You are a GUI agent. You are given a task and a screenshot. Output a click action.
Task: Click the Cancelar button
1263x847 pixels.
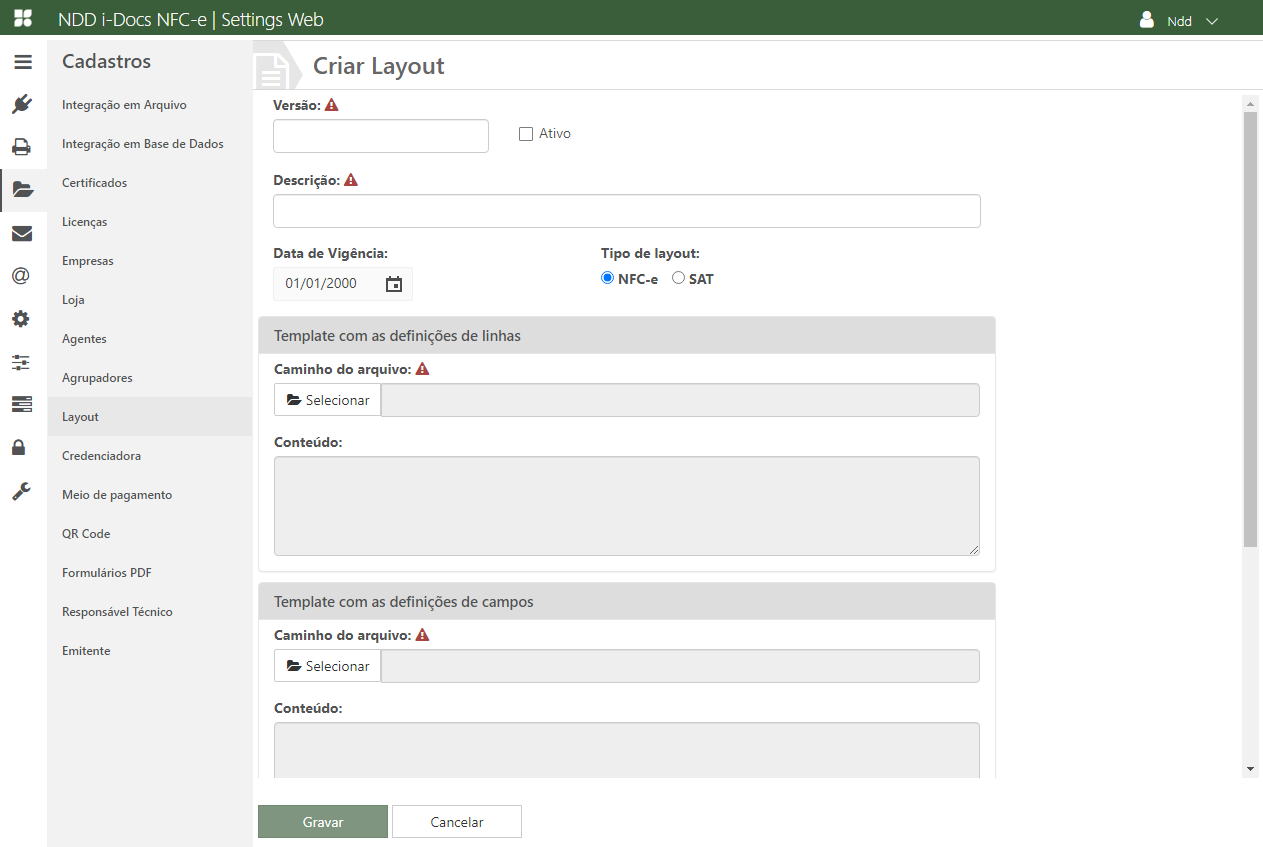click(x=457, y=822)
